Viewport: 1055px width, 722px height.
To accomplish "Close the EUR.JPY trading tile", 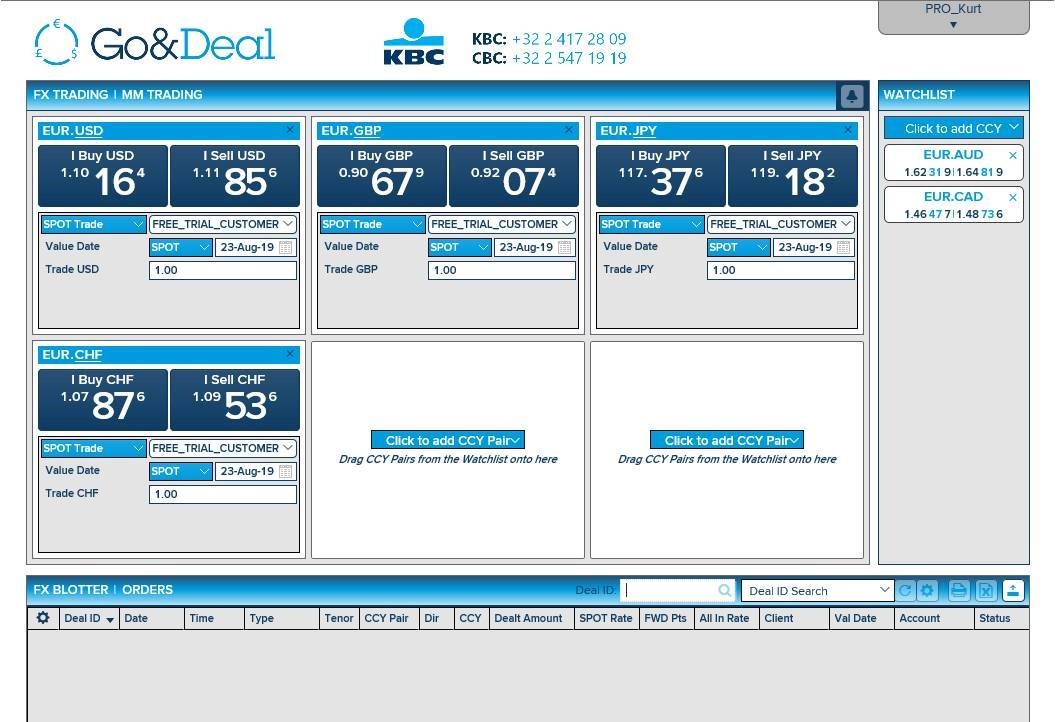I will 848,130.
